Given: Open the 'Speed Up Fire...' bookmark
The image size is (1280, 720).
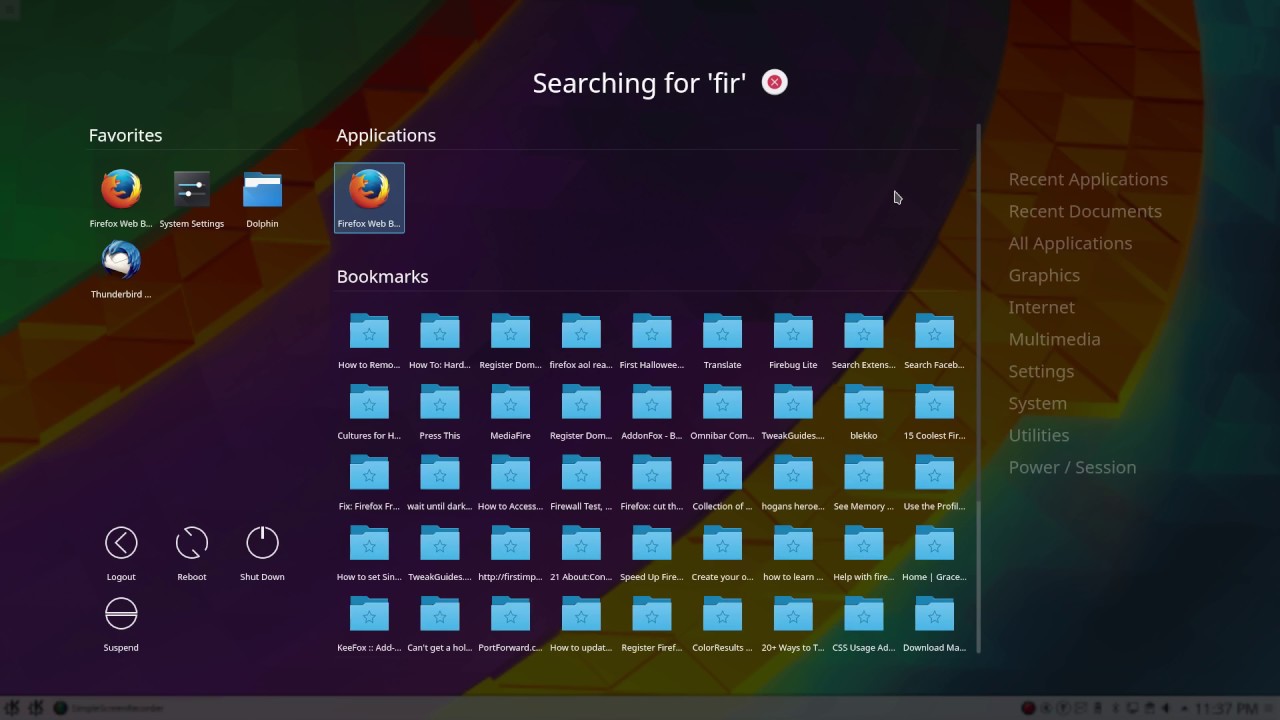Looking at the screenshot, I should [x=652, y=553].
